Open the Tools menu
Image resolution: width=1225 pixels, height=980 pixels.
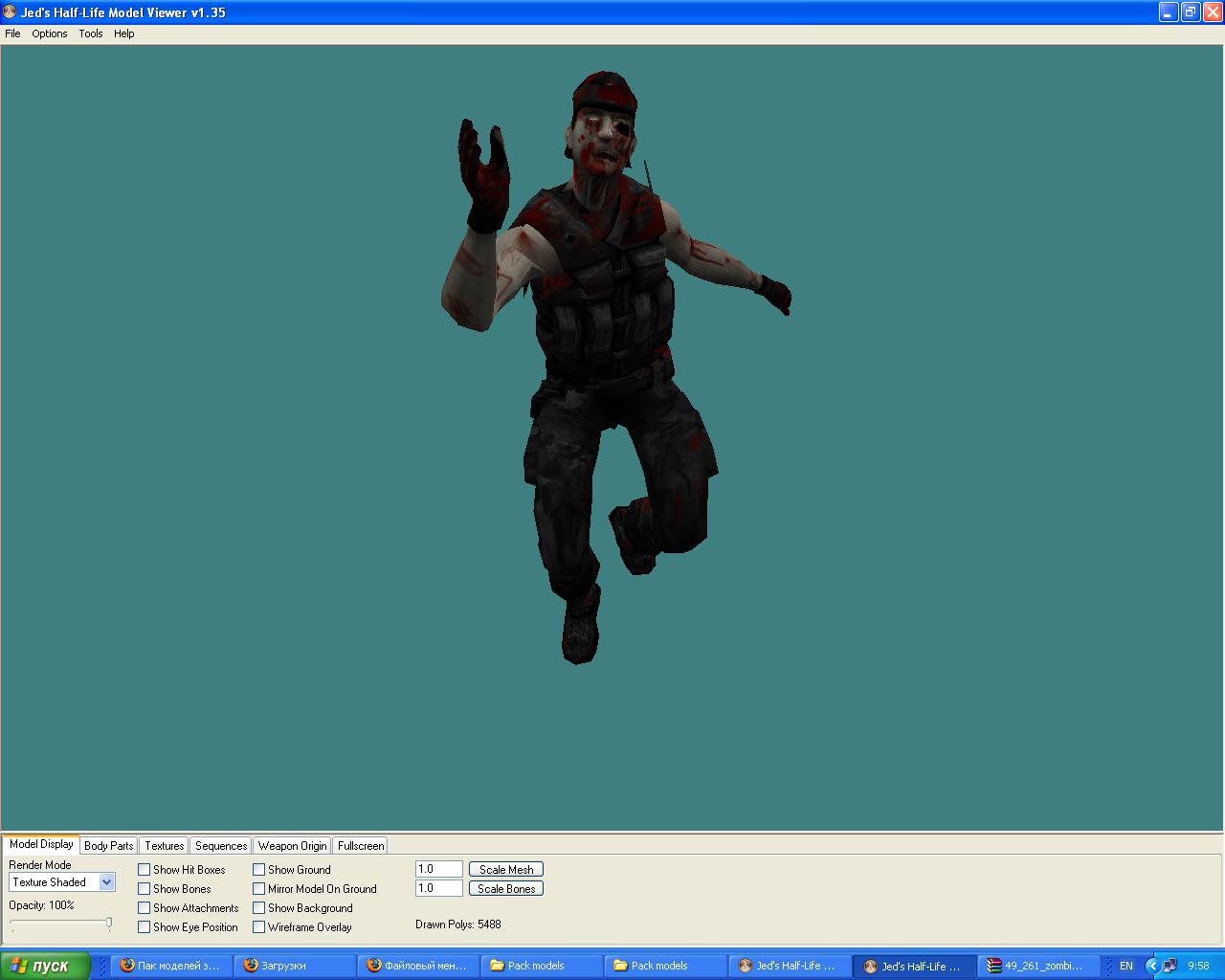91,33
